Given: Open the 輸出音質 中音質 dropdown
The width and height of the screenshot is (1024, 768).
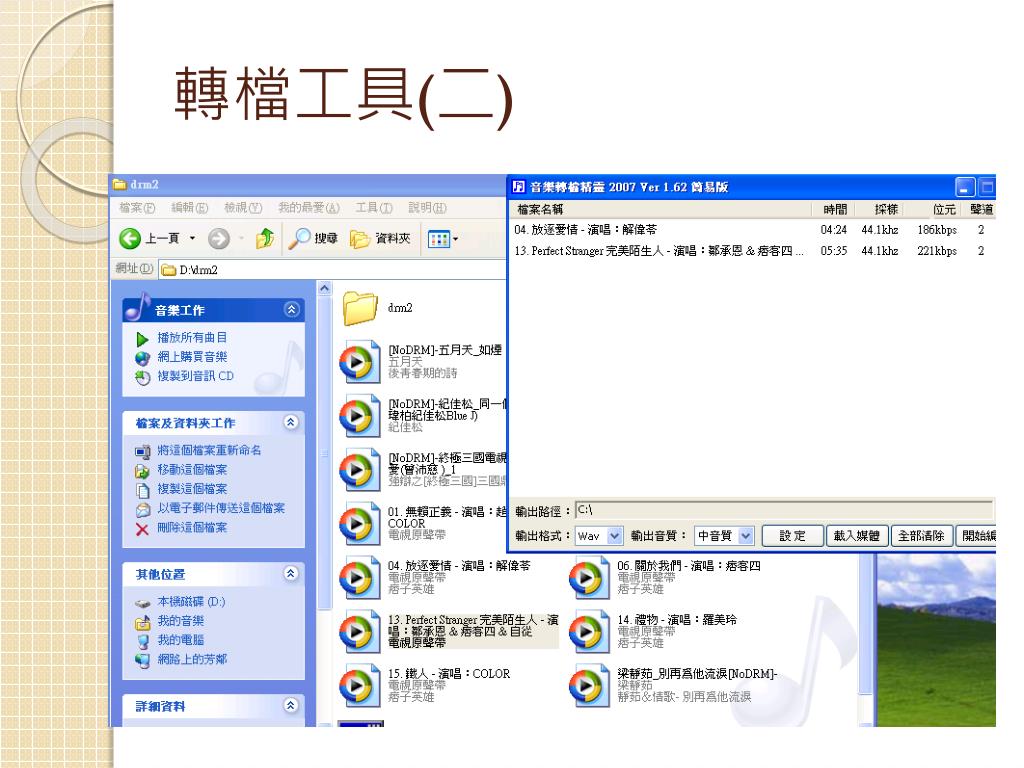Looking at the screenshot, I should pyautogui.click(x=746, y=536).
